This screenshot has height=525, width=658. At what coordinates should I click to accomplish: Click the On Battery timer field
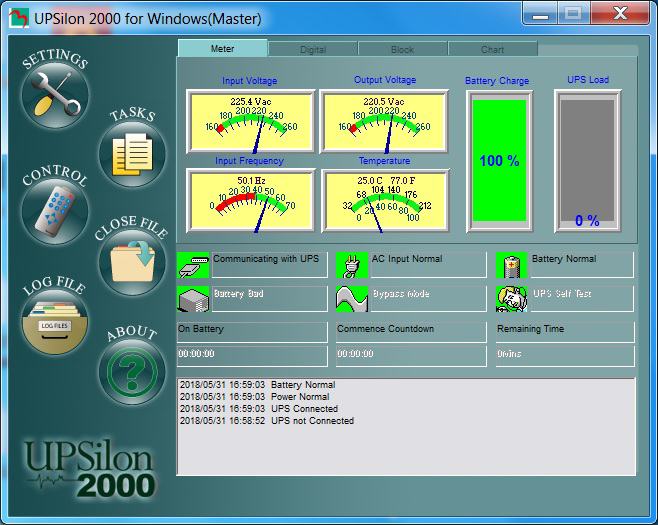pos(252,356)
